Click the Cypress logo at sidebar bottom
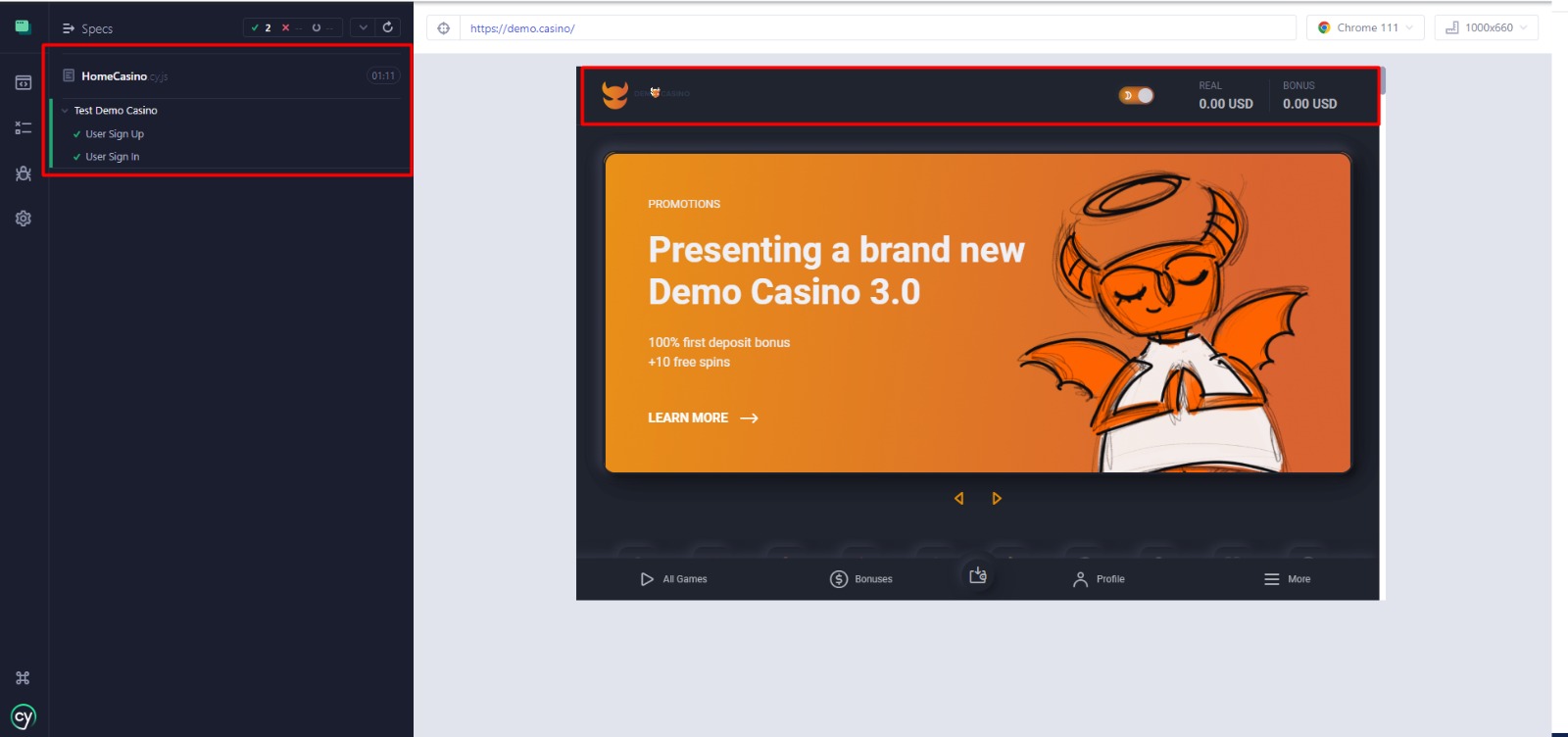The width and height of the screenshot is (1568, 737). [24, 716]
